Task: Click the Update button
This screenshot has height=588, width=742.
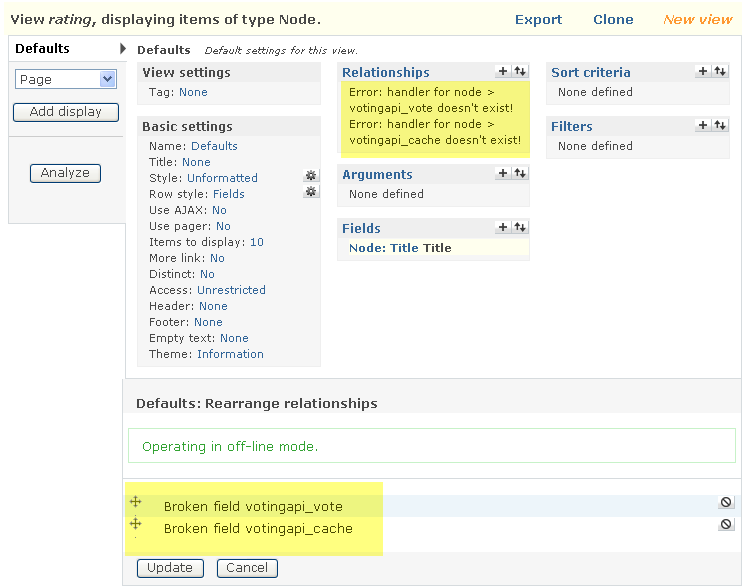Action: point(170,568)
